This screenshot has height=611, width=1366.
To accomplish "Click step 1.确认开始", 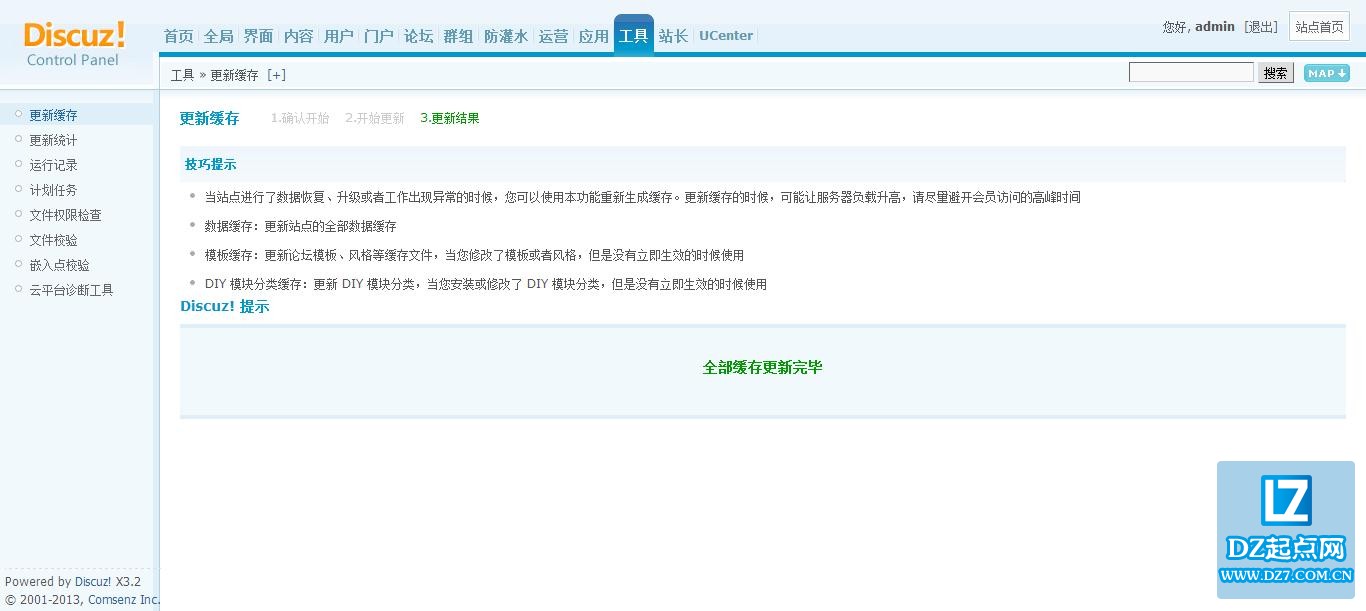I will click(x=300, y=118).
